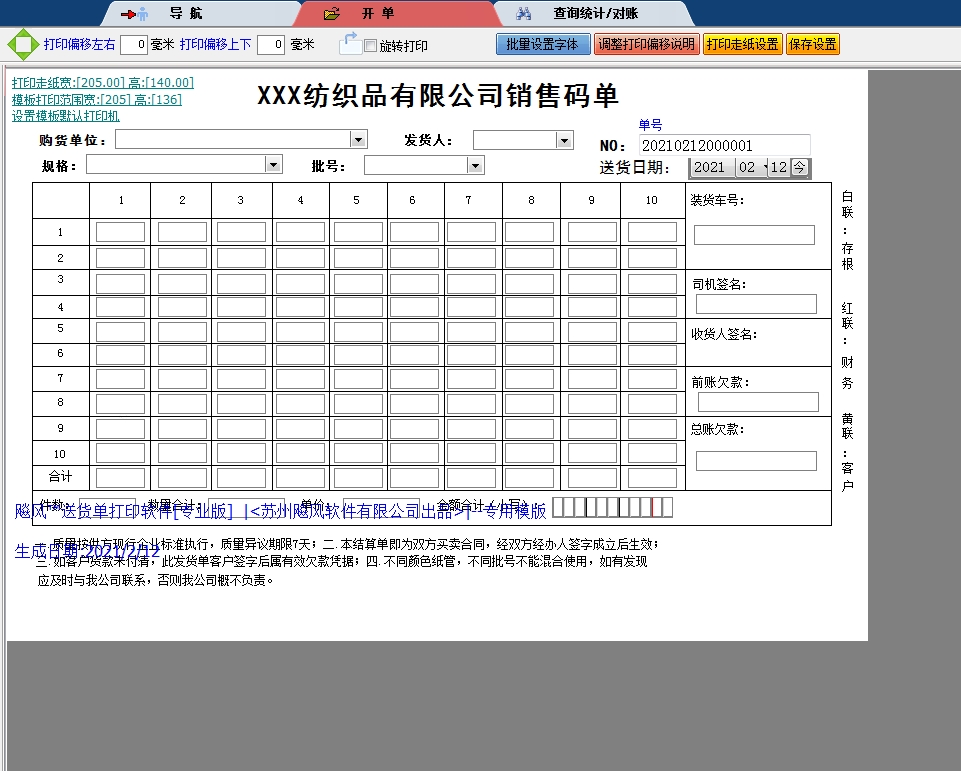The width and height of the screenshot is (961, 771).
Task: Click the 设置模板默认打印机 link
Action: pyautogui.click(x=65, y=116)
